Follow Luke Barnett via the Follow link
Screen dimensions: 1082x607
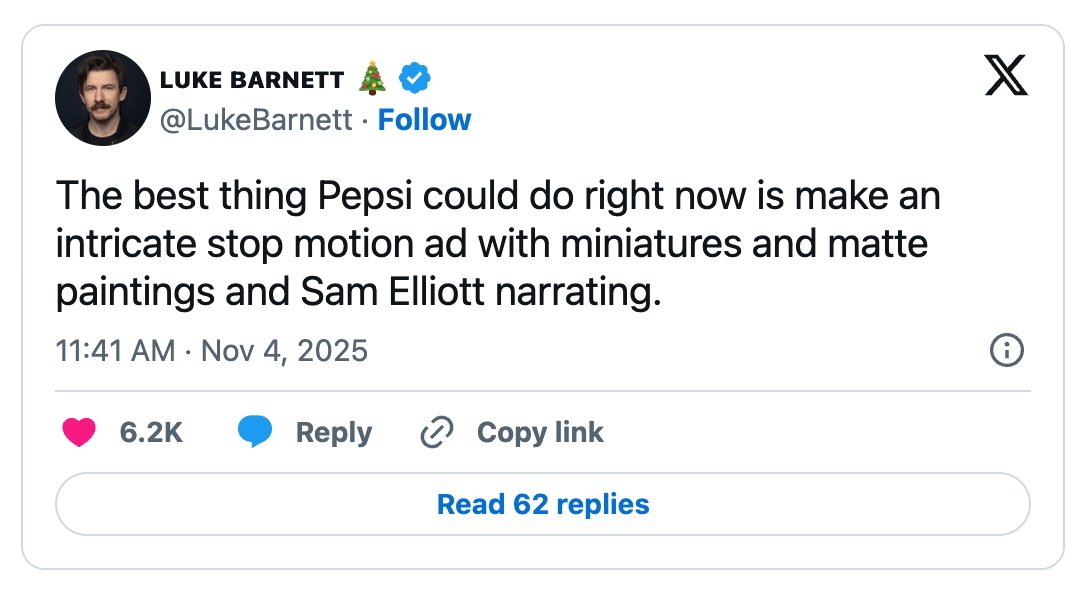[424, 120]
